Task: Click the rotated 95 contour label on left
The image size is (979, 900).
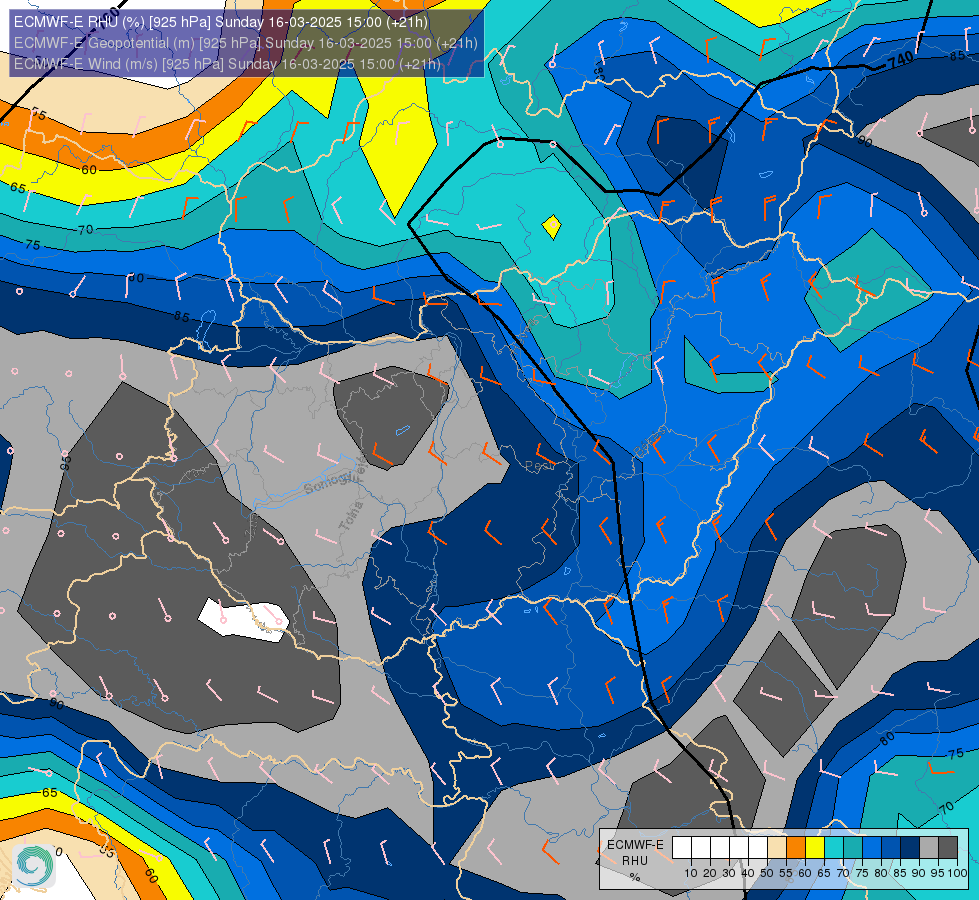Action: pos(66,463)
